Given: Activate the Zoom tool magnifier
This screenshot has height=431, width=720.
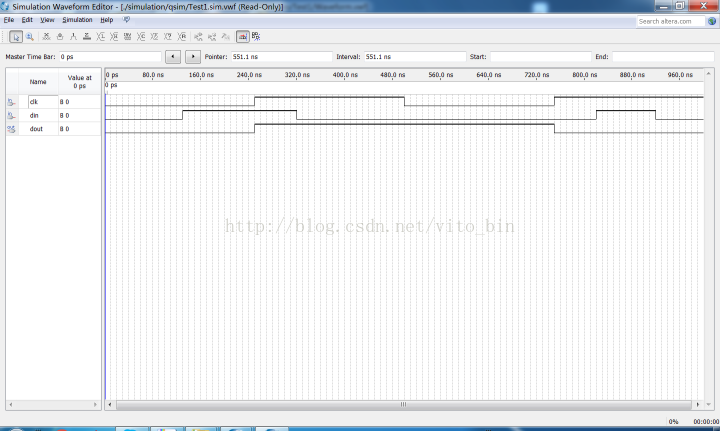Looking at the screenshot, I should point(29,37).
